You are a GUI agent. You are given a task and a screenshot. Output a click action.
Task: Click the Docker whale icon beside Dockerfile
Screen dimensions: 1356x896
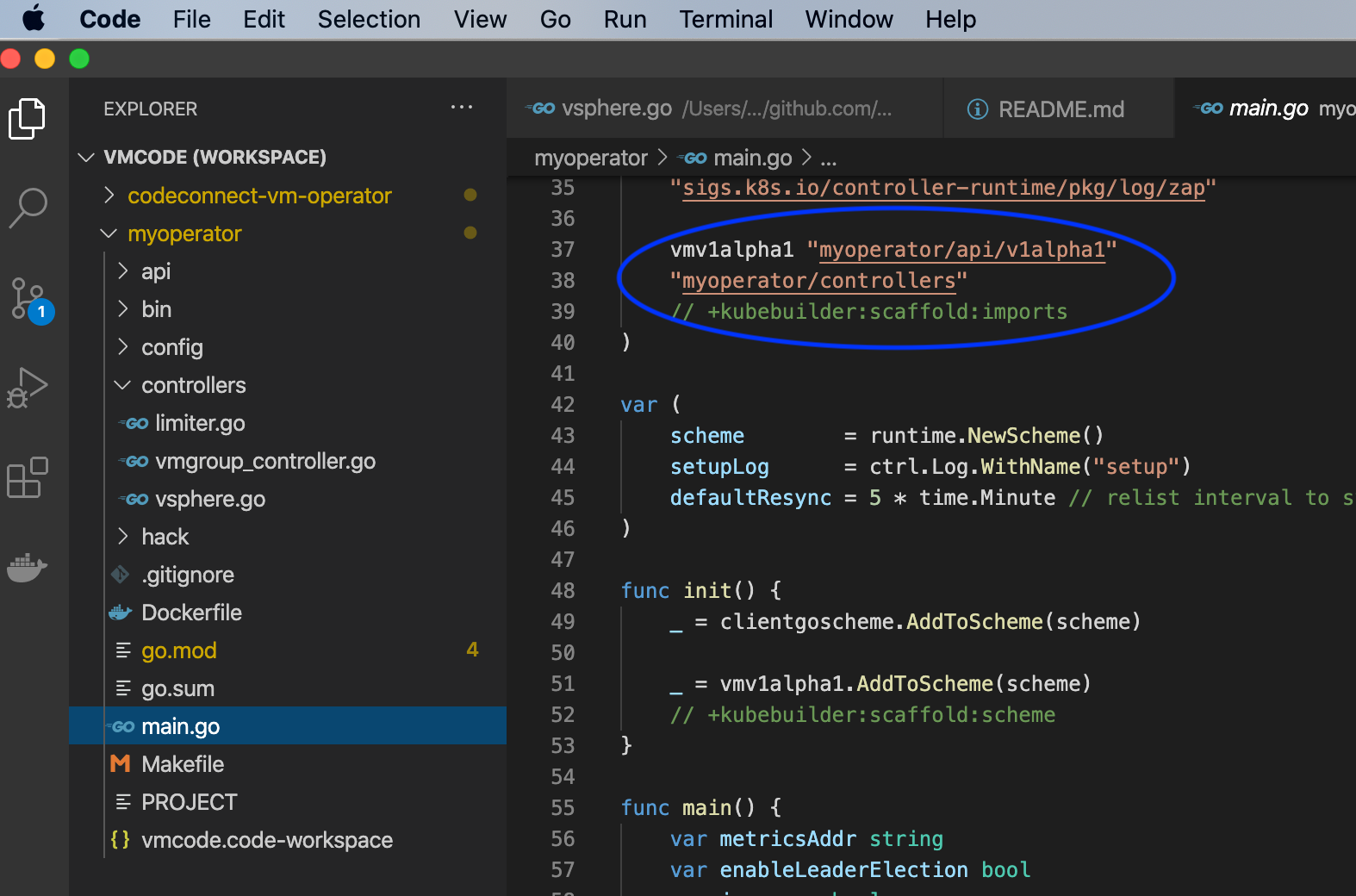click(121, 613)
